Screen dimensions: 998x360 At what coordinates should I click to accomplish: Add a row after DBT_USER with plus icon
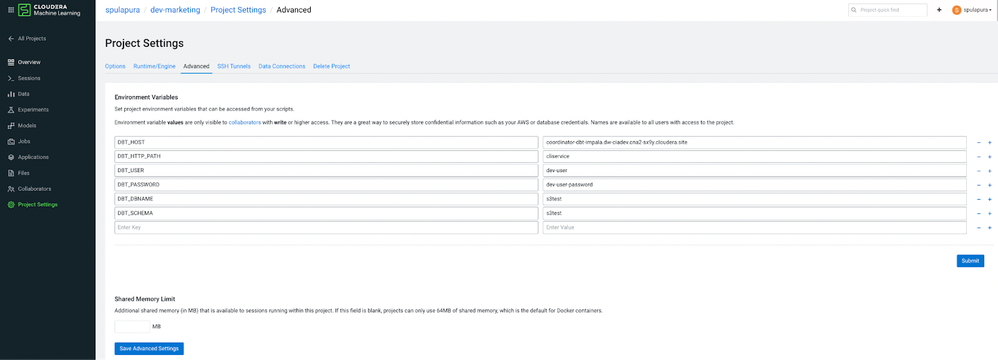(x=990, y=170)
